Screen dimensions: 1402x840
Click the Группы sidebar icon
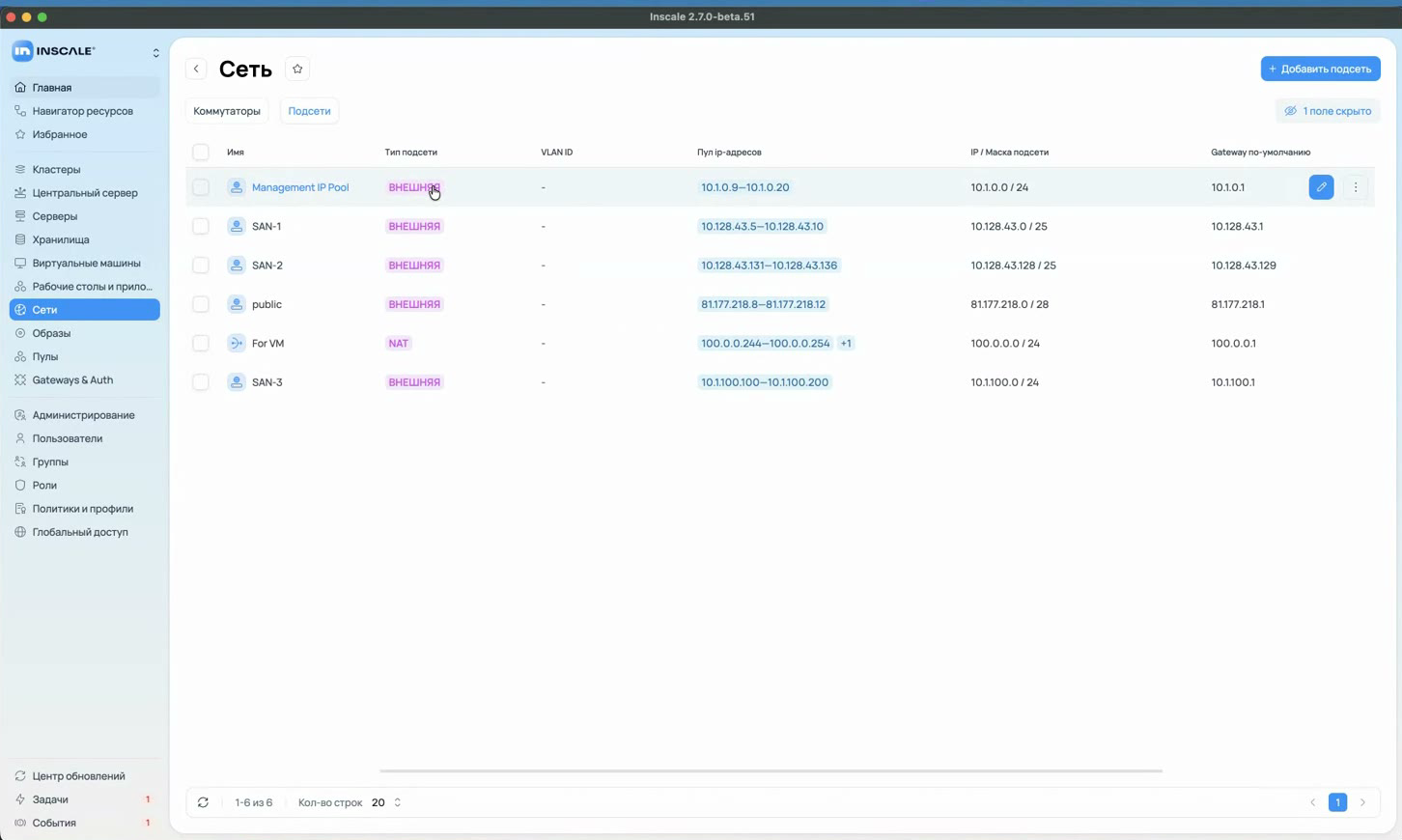pyautogui.click(x=20, y=462)
